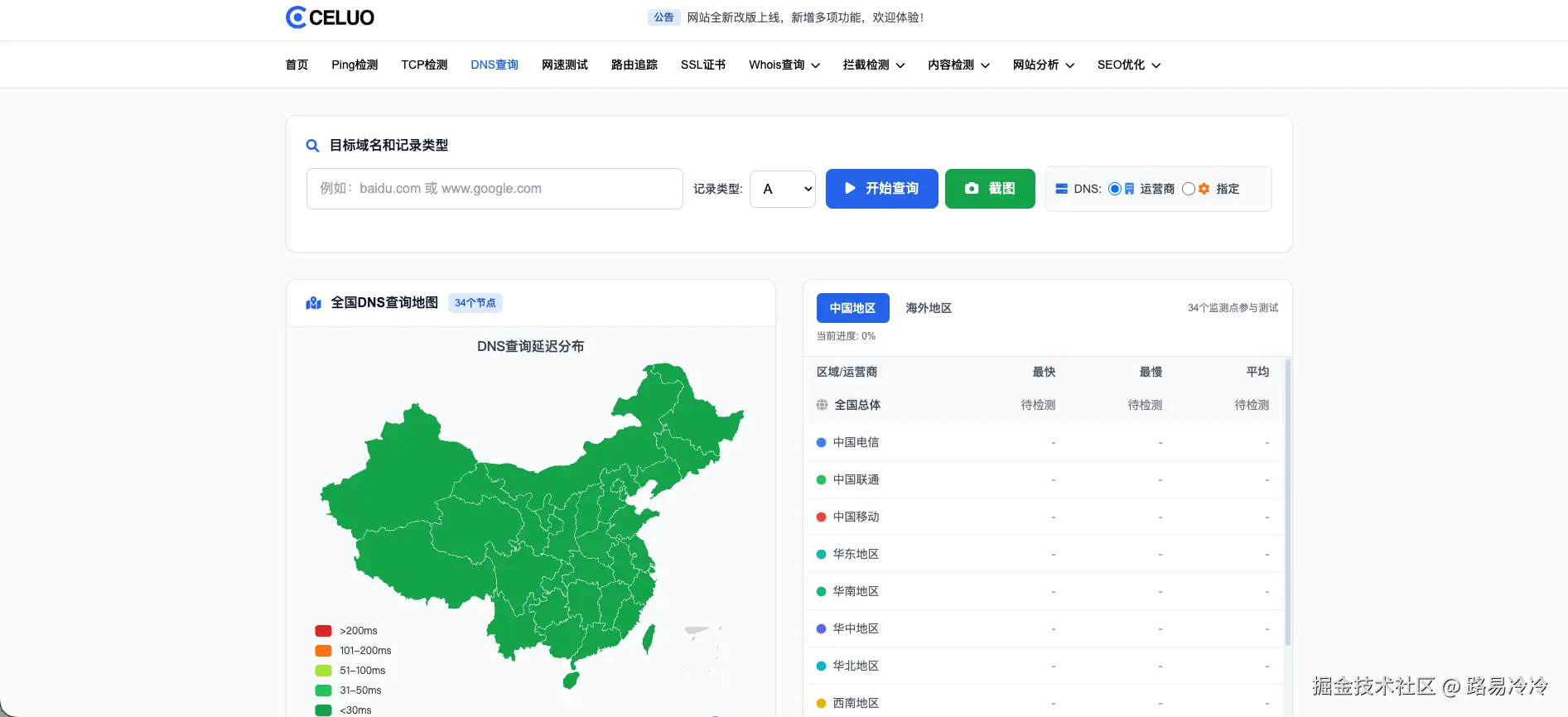Image resolution: width=1568 pixels, height=717 pixels.
Task: Click the 最慢 column header
Action: (1151, 372)
